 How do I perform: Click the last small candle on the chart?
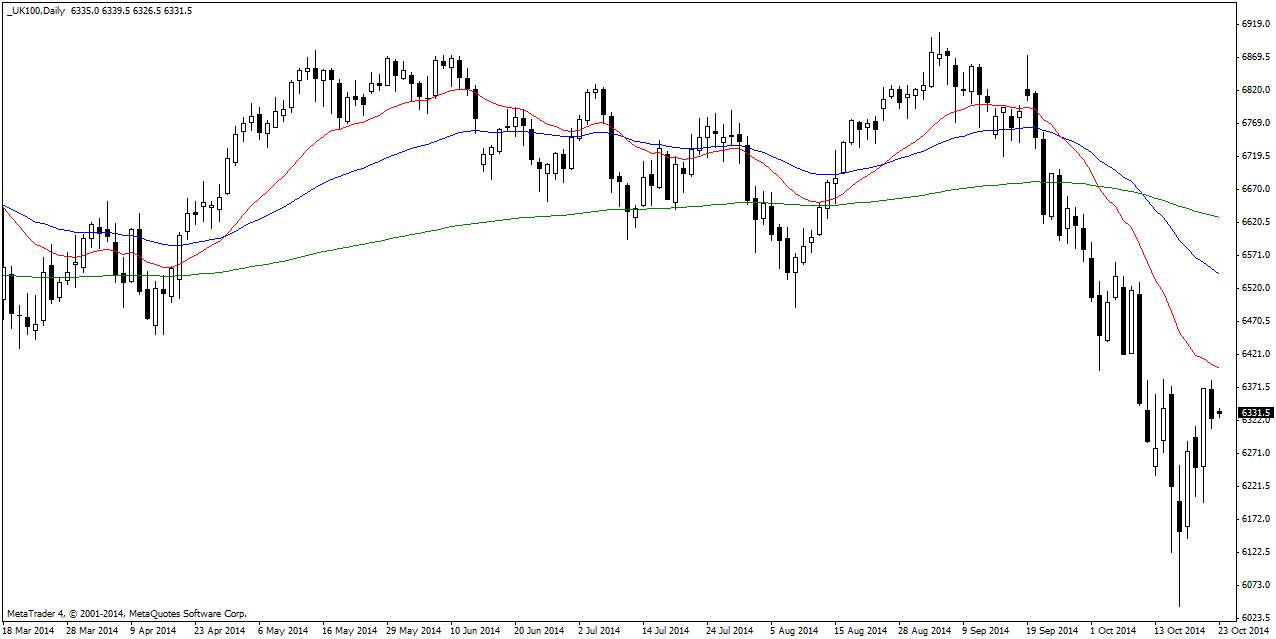click(x=1219, y=412)
